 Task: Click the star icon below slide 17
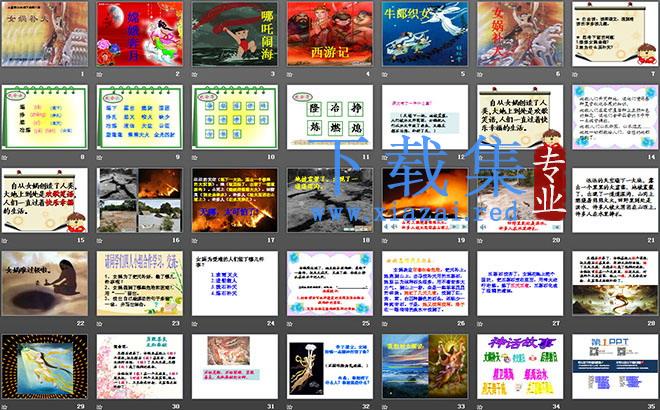click(195, 240)
